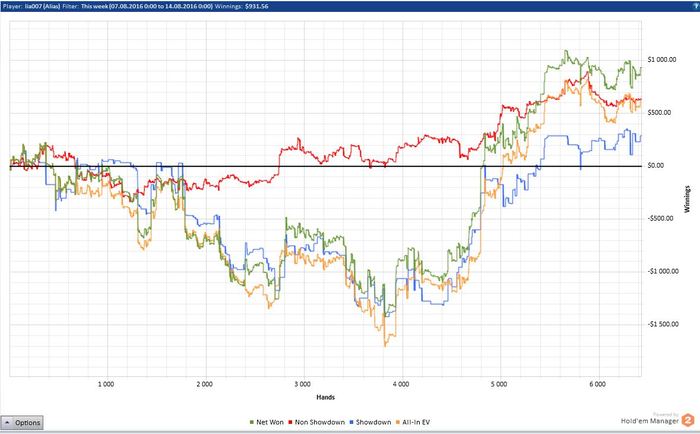This screenshot has height=434, width=700.
Task: Click the "5 000" hands axis label
Action: click(499, 384)
